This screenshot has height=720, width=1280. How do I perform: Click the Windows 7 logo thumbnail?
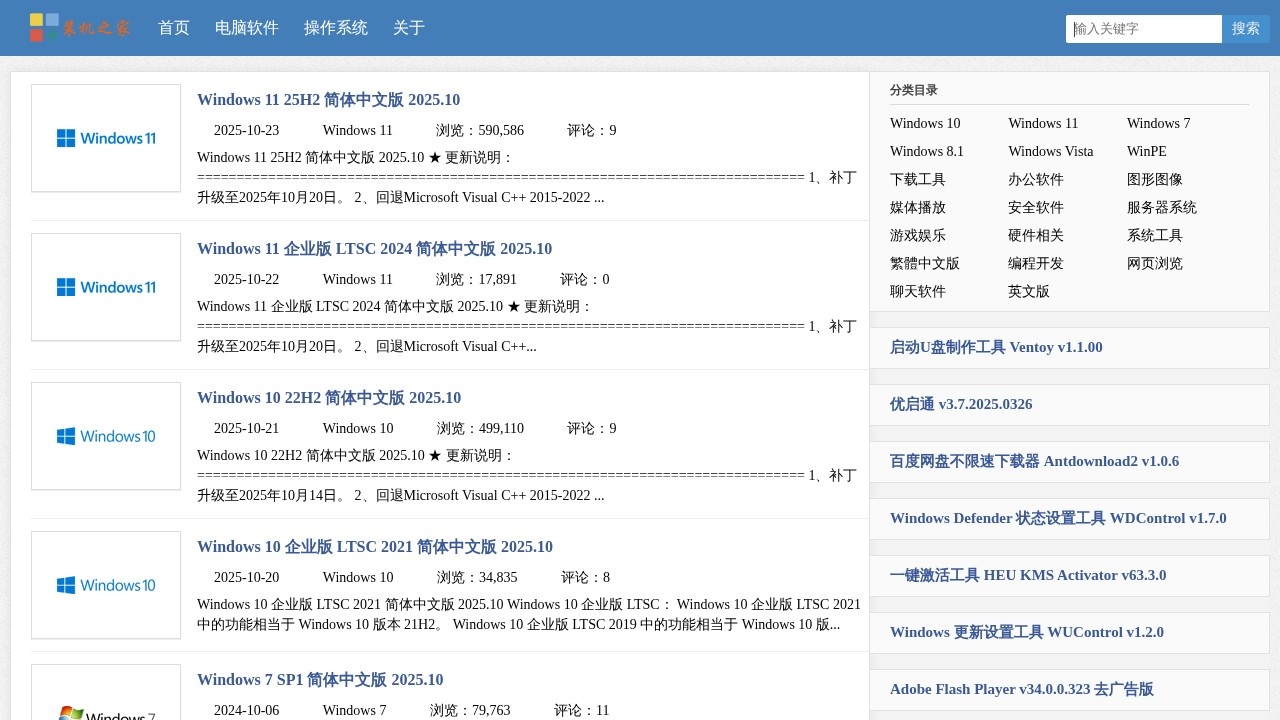click(105, 700)
